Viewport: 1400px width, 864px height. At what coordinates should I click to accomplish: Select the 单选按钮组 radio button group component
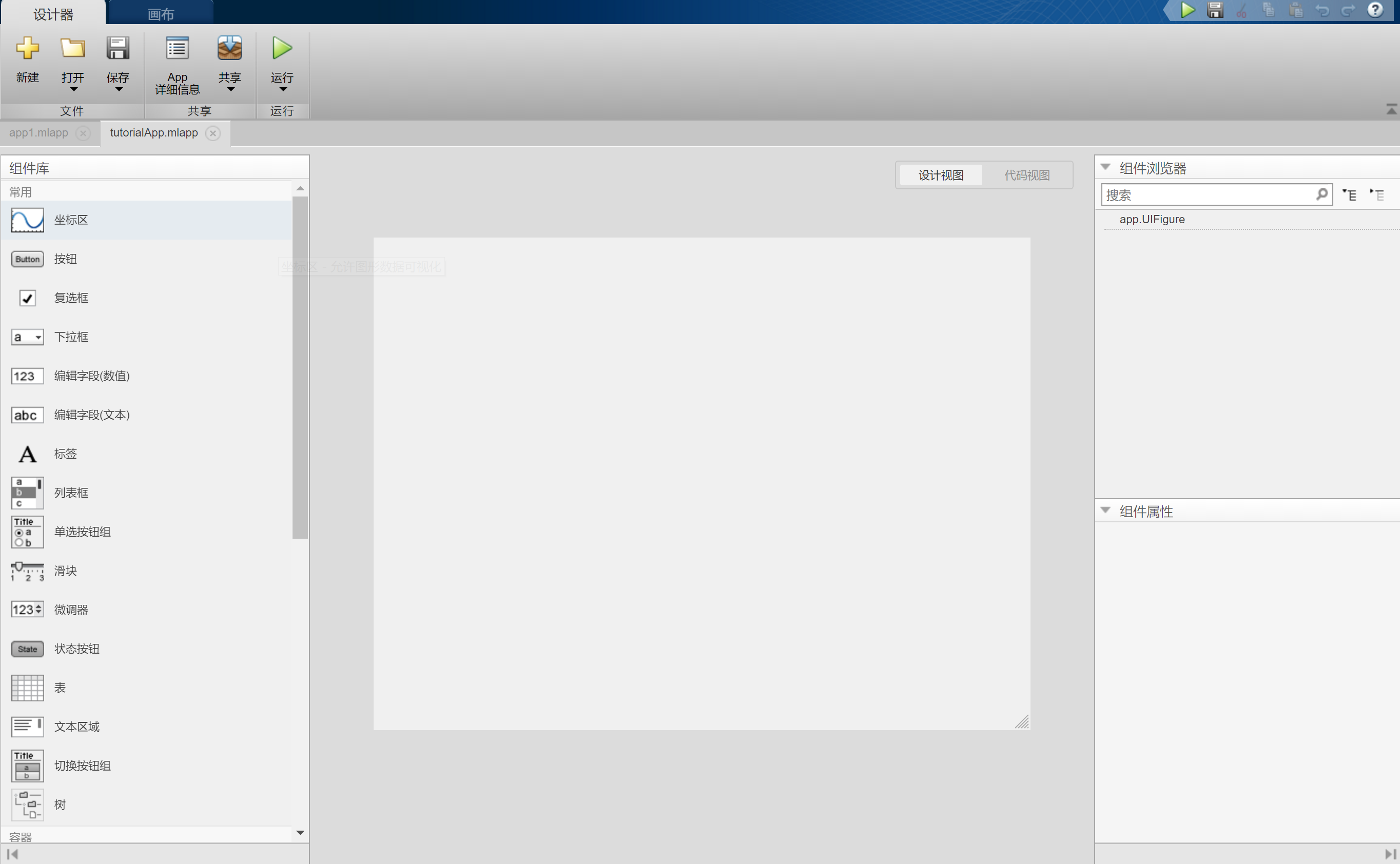pyautogui.click(x=82, y=532)
